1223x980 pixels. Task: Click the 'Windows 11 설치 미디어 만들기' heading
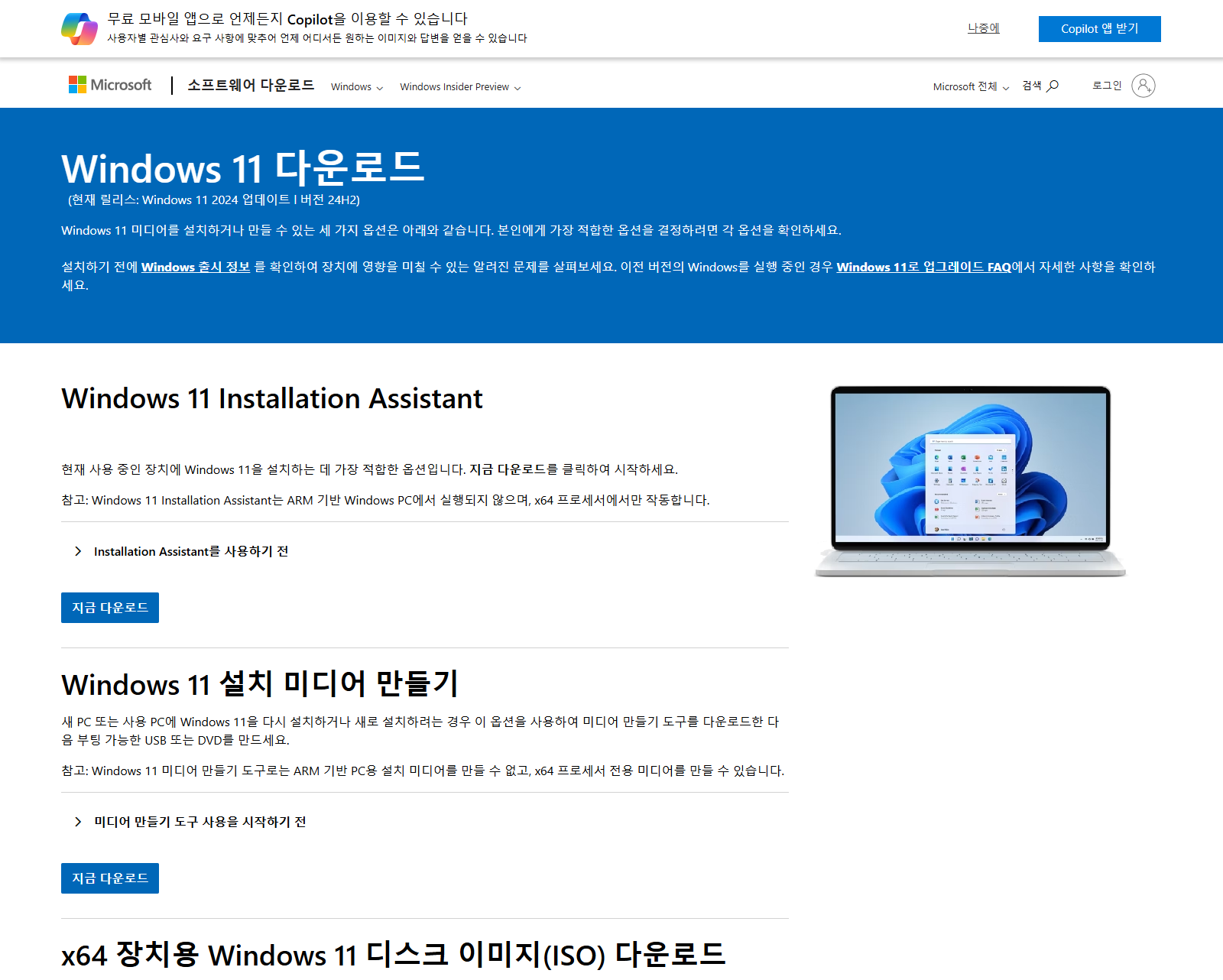[x=260, y=684]
